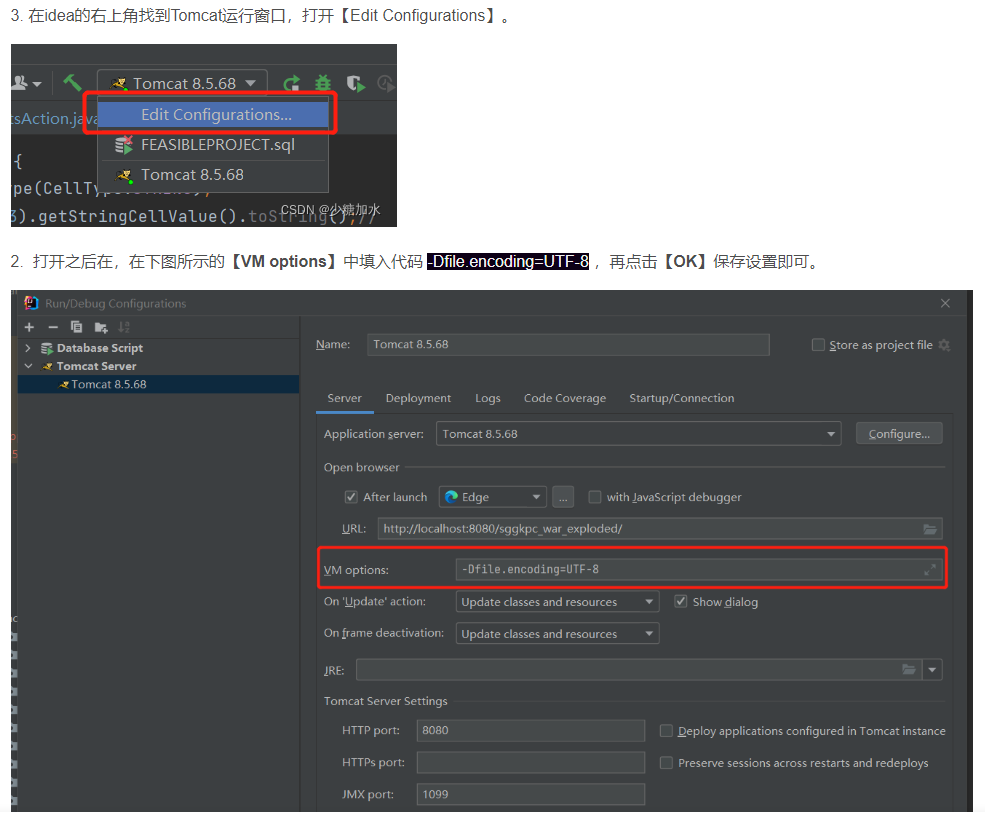The image size is (985, 814).
Task: Switch to the Logs tab
Action: [x=487, y=398]
